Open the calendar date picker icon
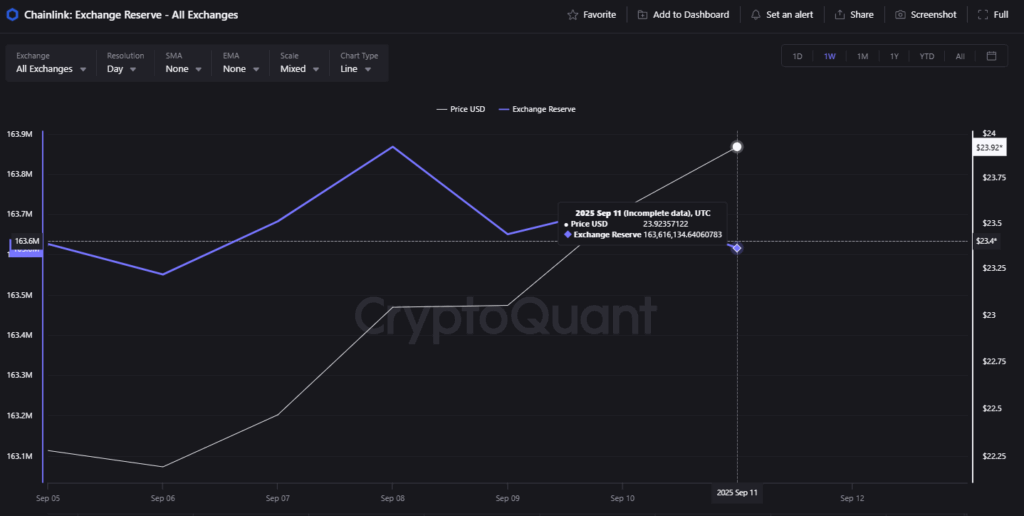This screenshot has height=516, width=1024. pyautogui.click(x=991, y=56)
